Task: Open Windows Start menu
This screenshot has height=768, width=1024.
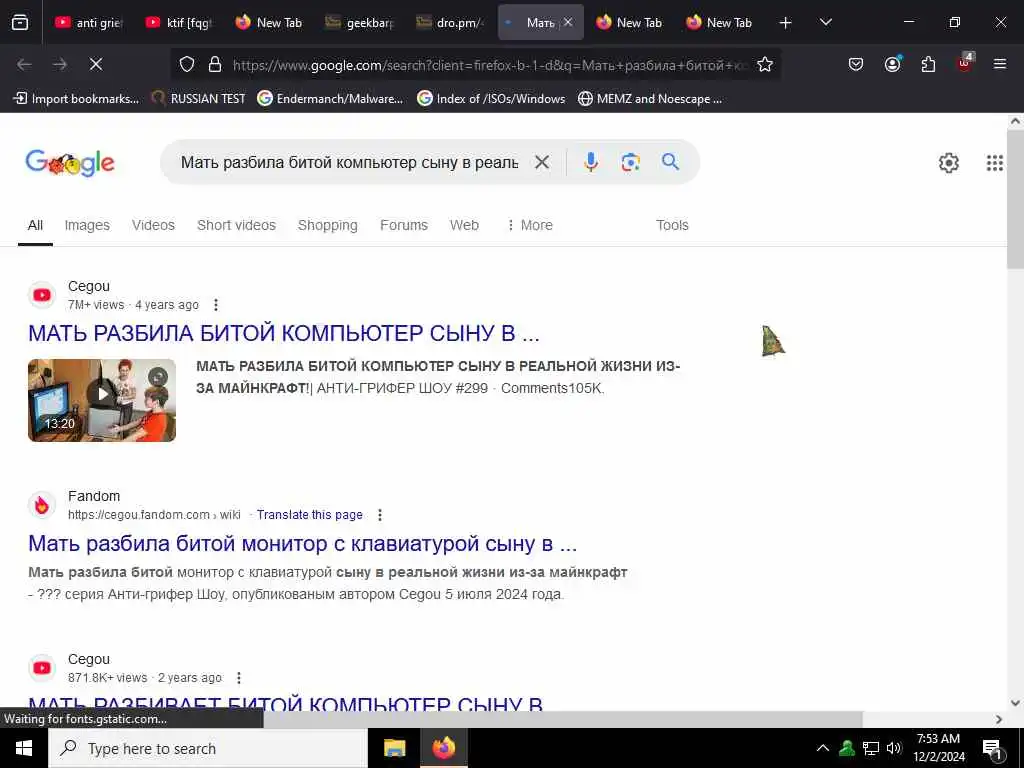Action: tap(24, 748)
